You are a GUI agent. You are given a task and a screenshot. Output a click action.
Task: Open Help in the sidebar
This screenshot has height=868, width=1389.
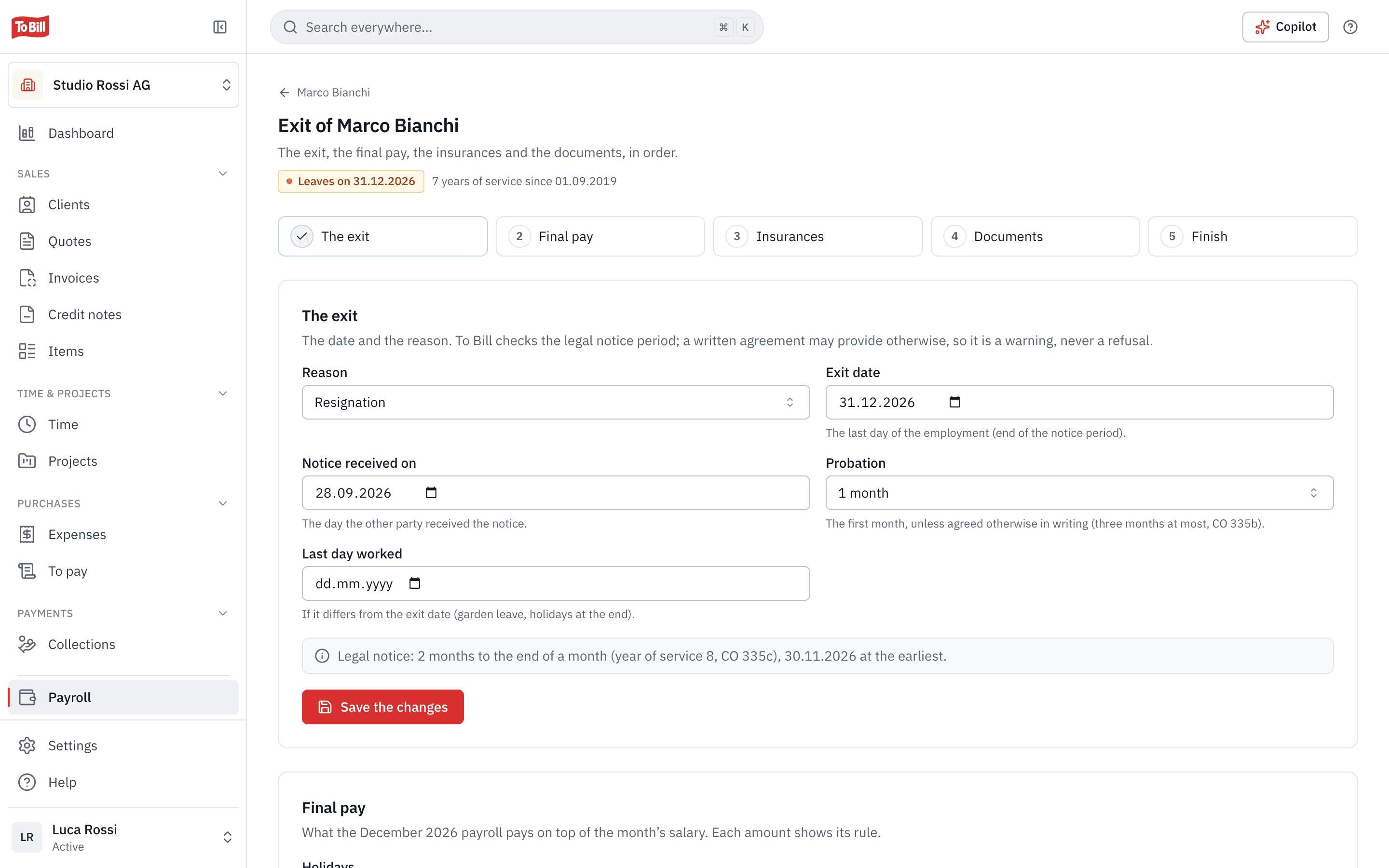click(123, 782)
